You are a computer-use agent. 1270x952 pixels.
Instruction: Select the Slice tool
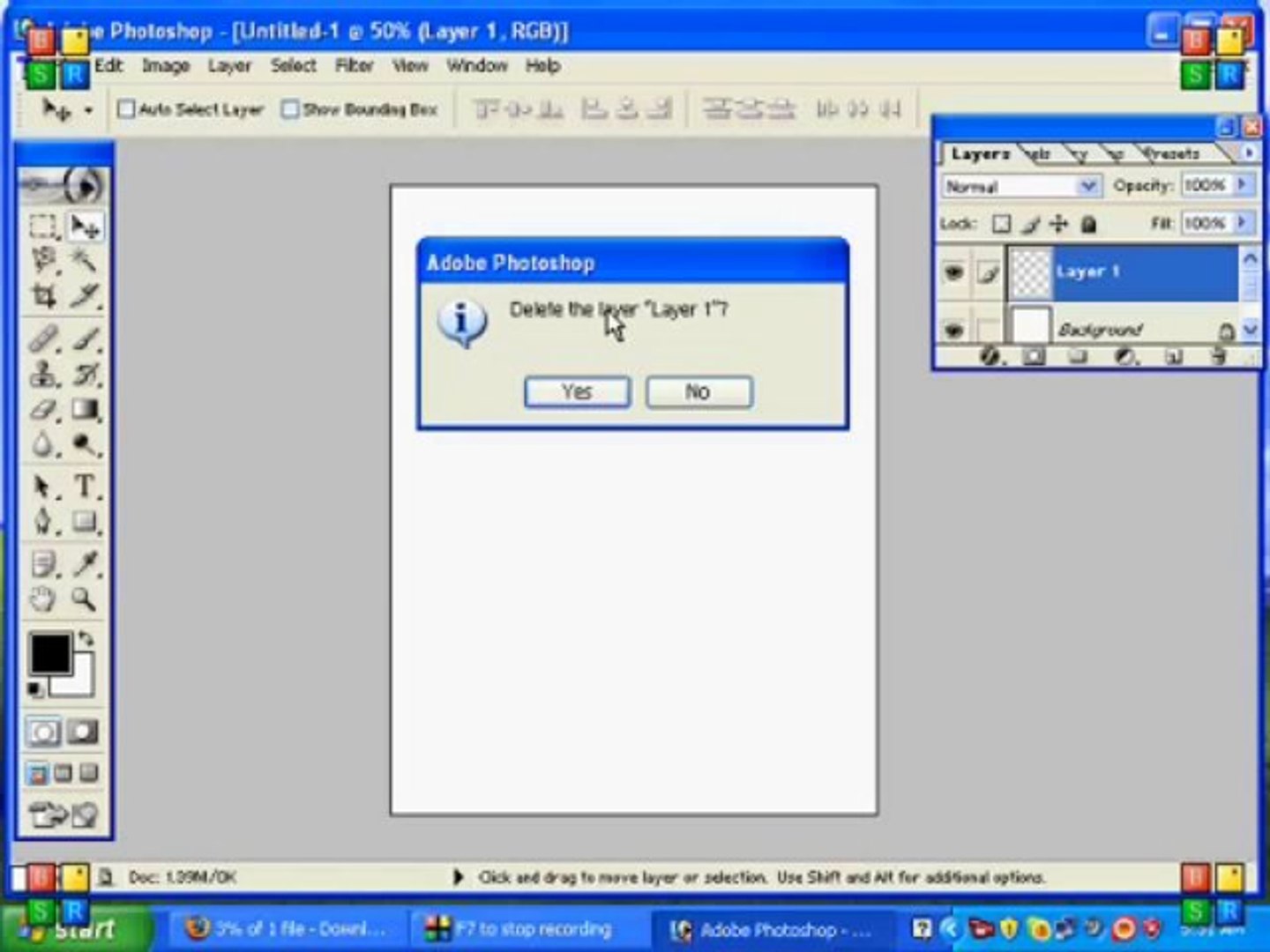point(85,295)
